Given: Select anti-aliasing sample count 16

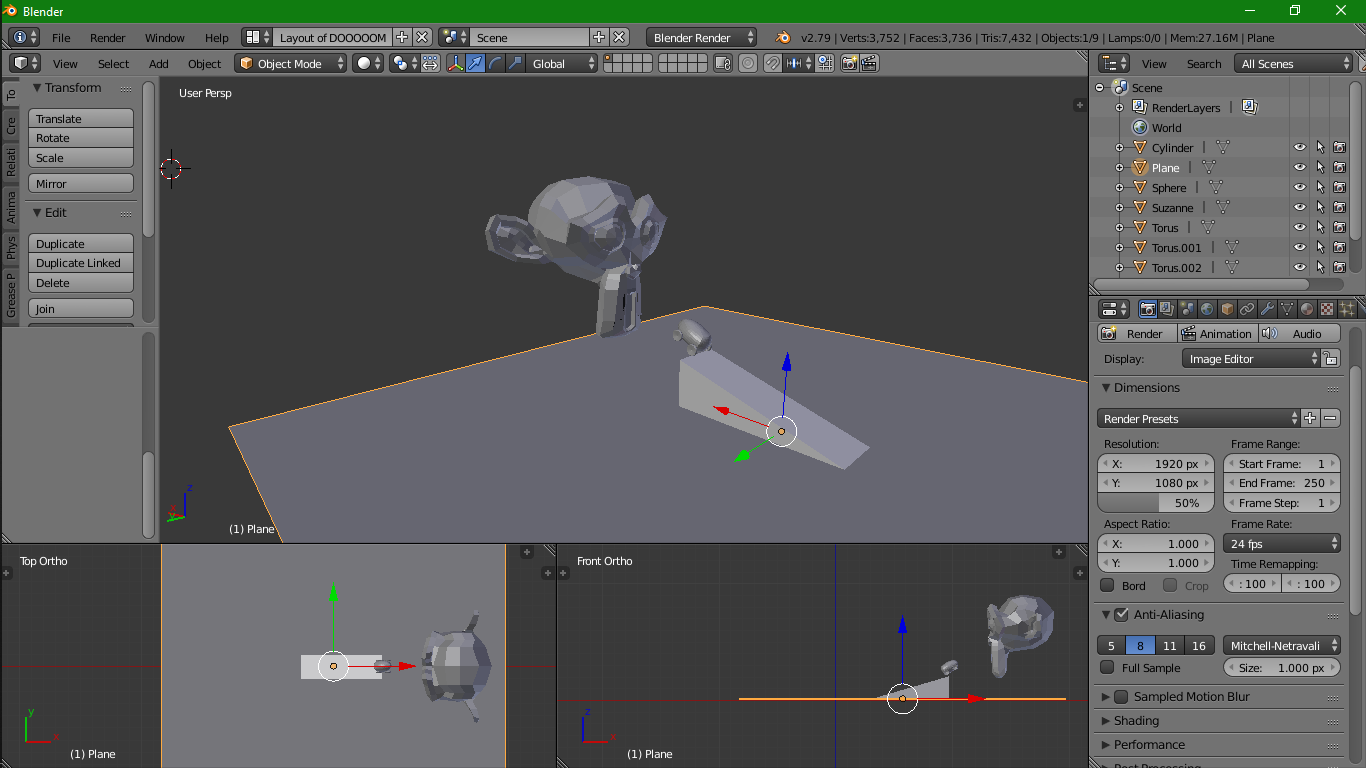Looking at the screenshot, I should 1199,645.
